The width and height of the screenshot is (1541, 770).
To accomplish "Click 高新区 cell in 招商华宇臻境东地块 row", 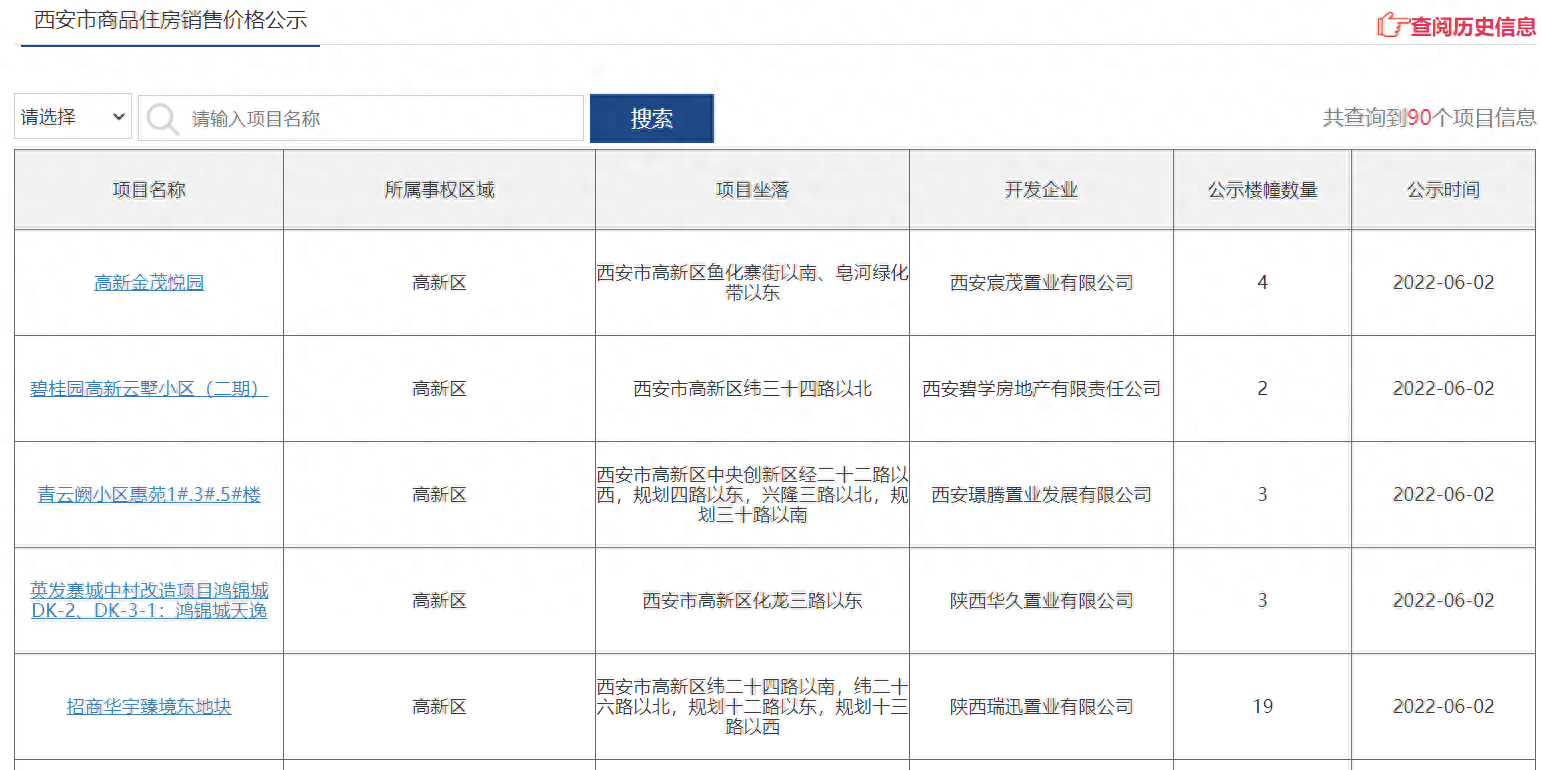I will pos(439,707).
